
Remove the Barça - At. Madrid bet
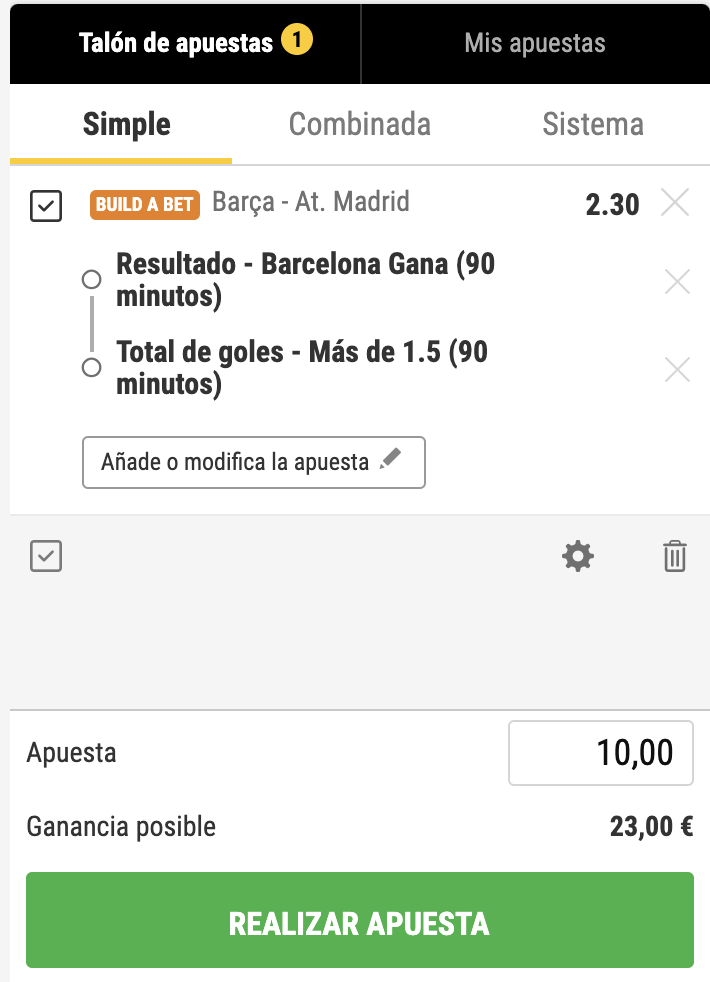tap(676, 204)
